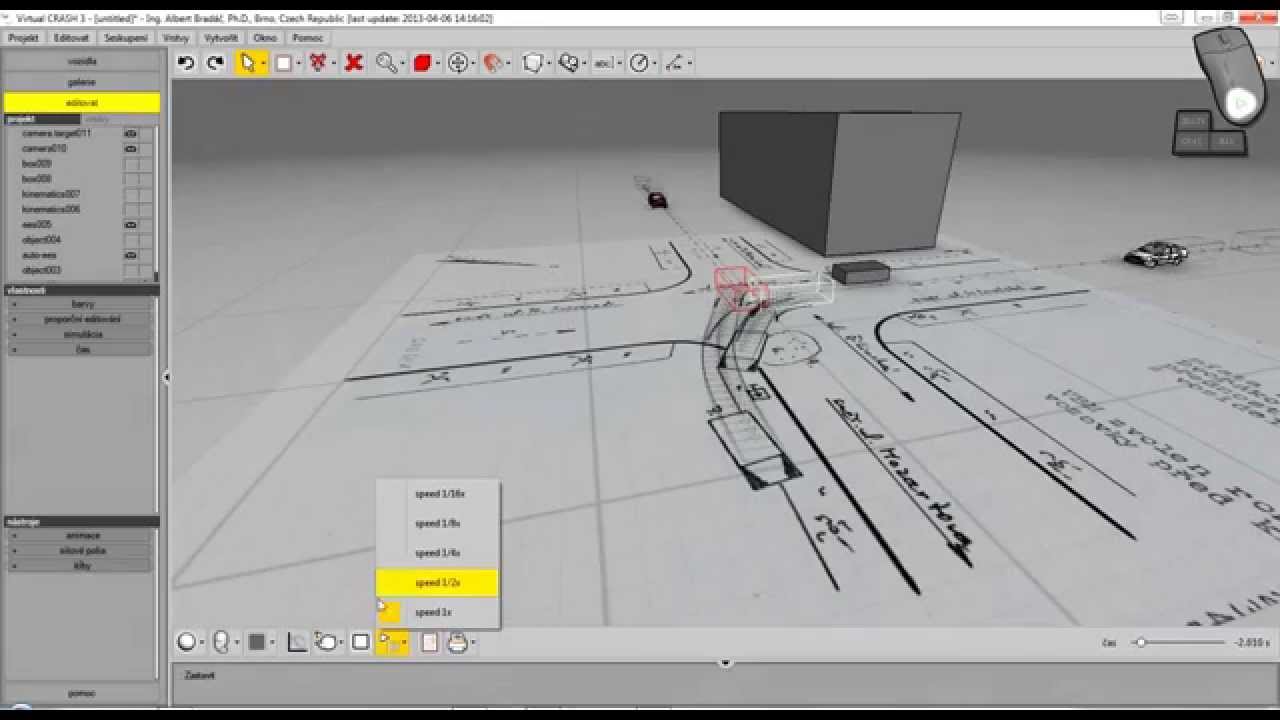Undo the last action with the undo arrow
1280x720 pixels.
(x=186, y=63)
